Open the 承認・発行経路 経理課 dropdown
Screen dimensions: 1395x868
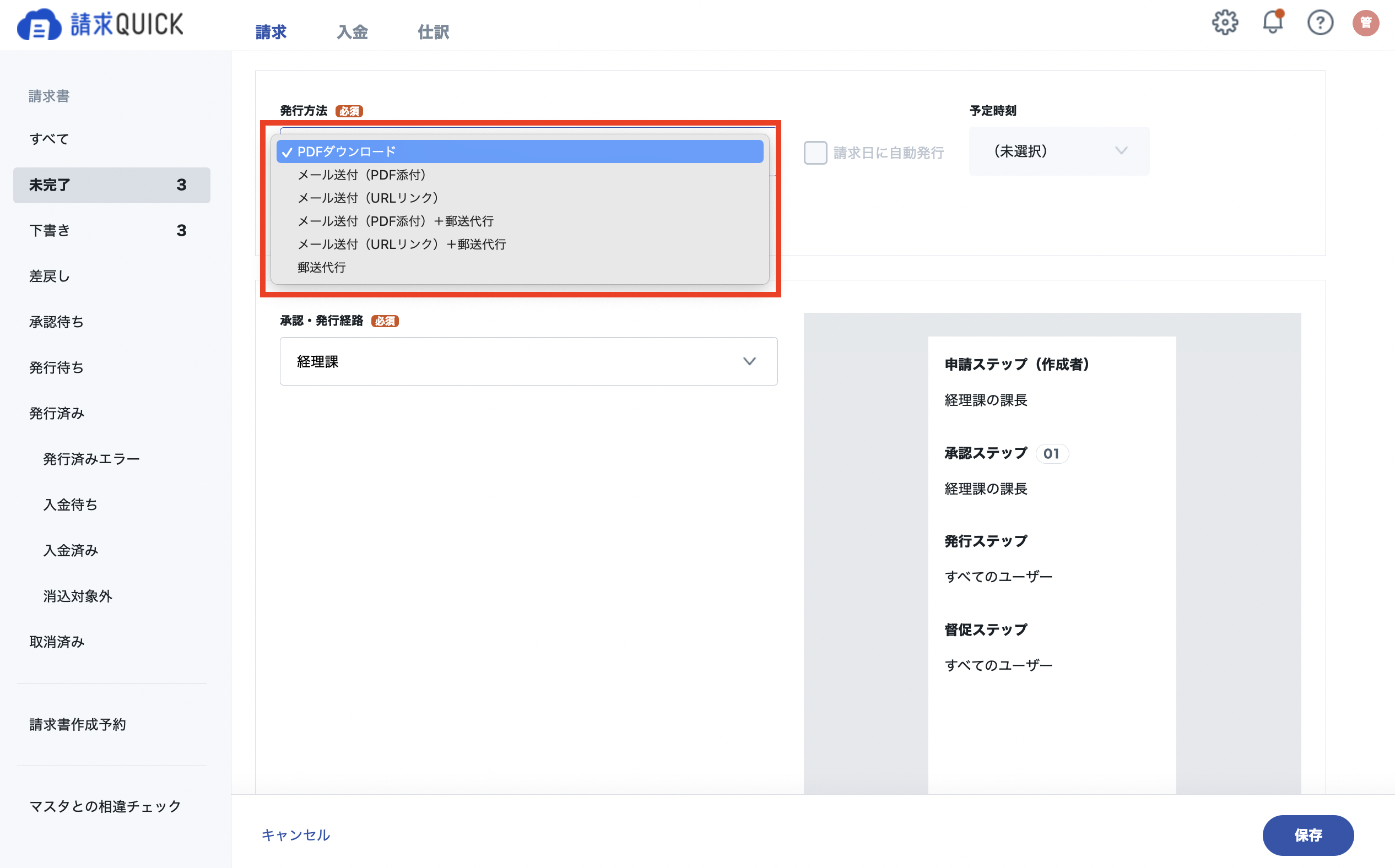coord(528,361)
